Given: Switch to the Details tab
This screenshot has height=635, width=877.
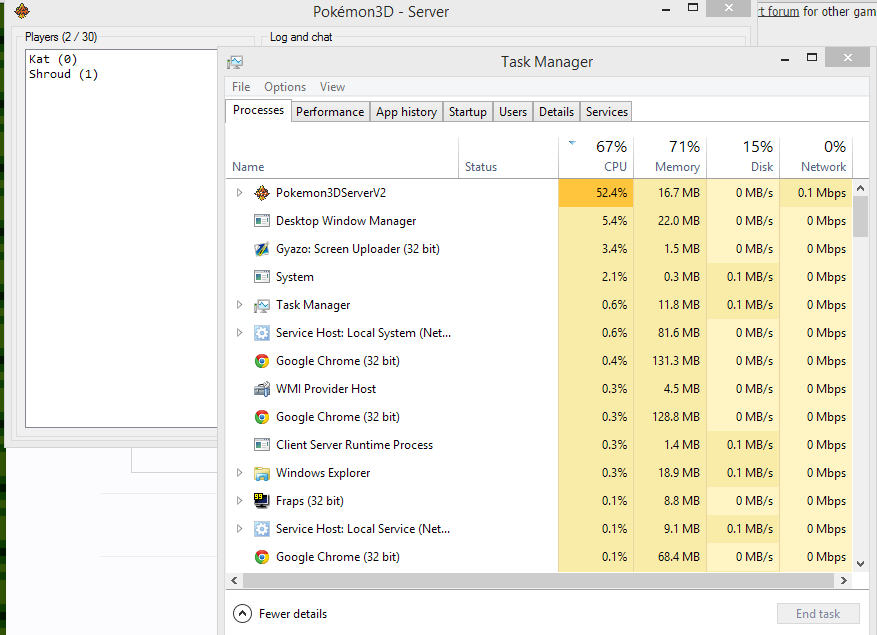Looking at the screenshot, I should pyautogui.click(x=557, y=112).
